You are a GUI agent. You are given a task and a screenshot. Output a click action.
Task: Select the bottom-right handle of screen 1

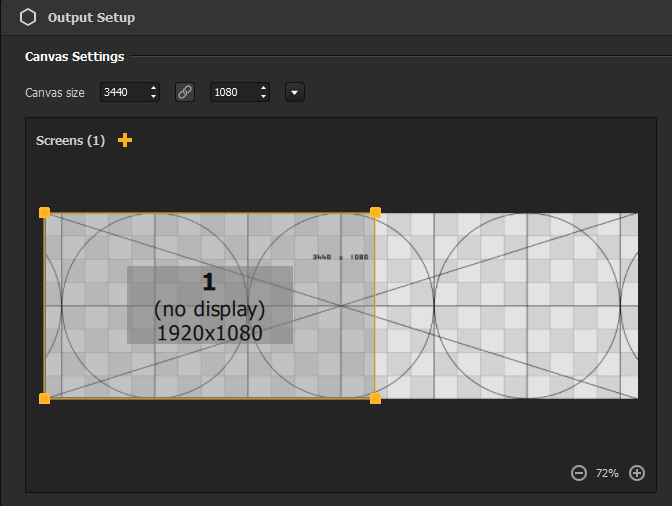[375, 398]
